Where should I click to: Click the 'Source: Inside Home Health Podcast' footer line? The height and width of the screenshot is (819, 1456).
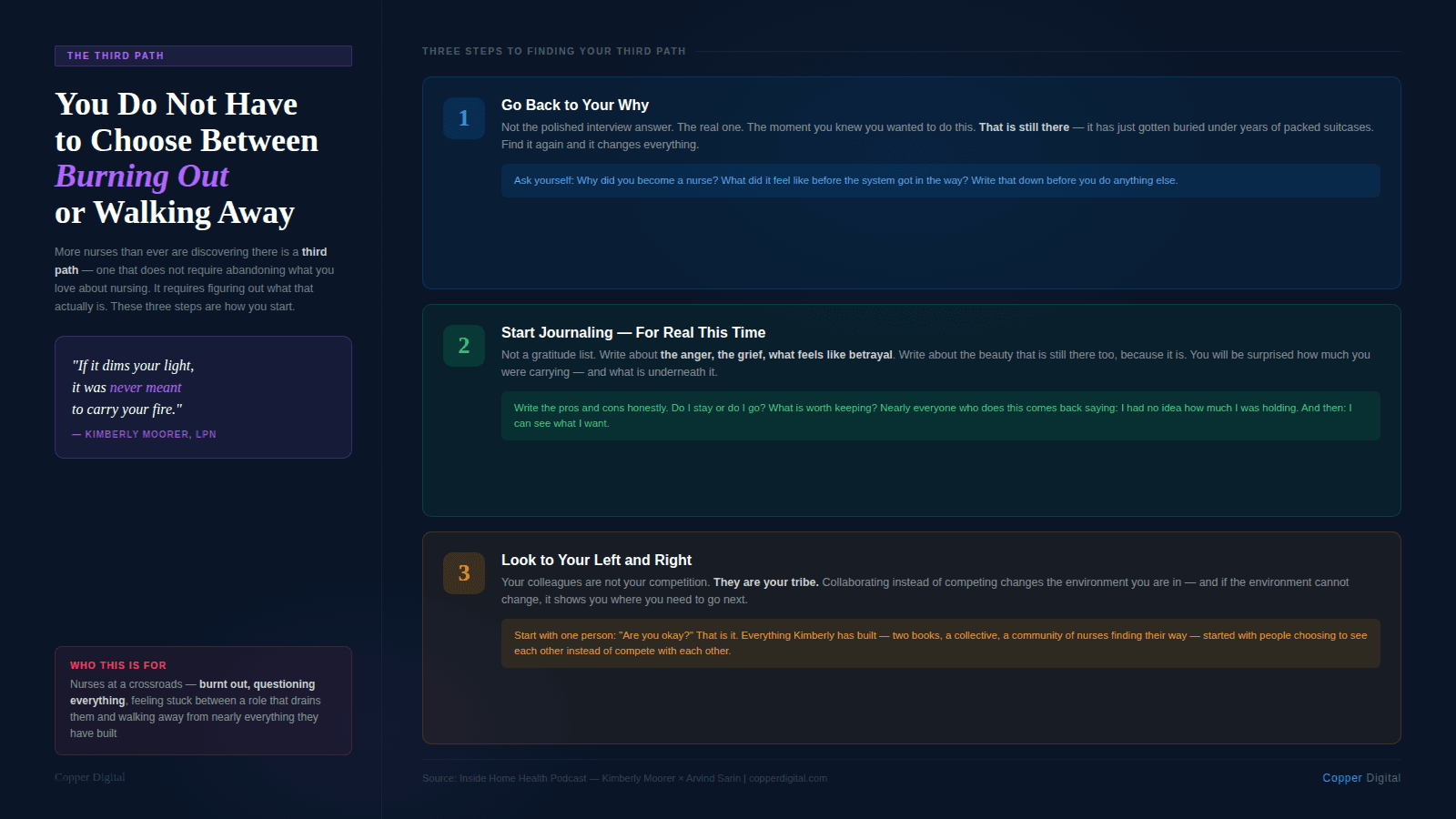624,778
